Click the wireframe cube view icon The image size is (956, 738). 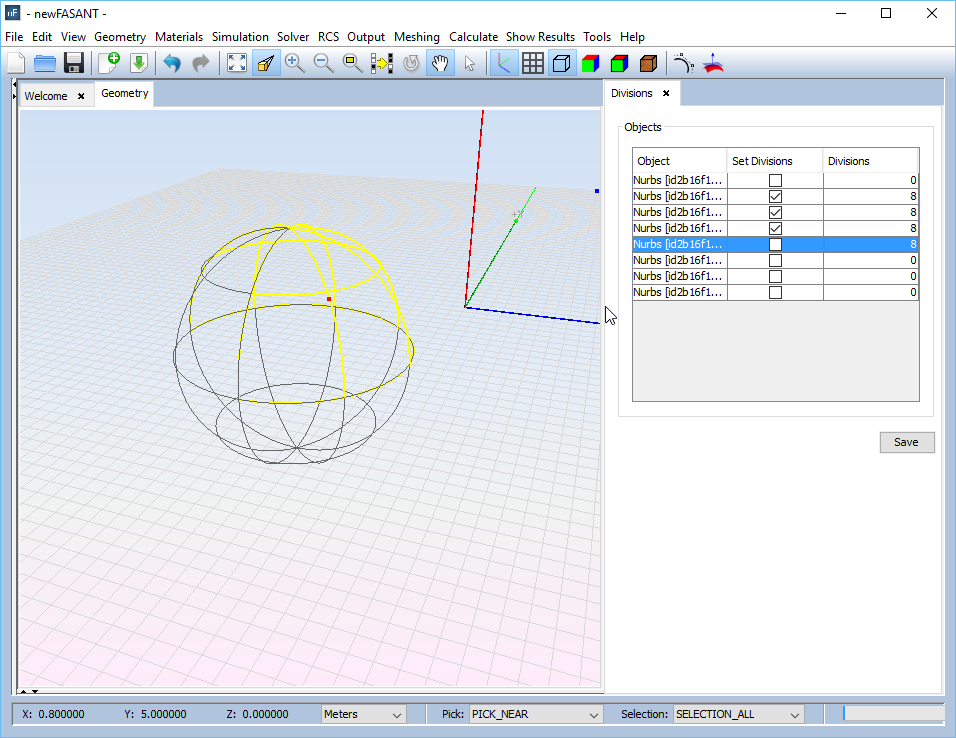(562, 63)
